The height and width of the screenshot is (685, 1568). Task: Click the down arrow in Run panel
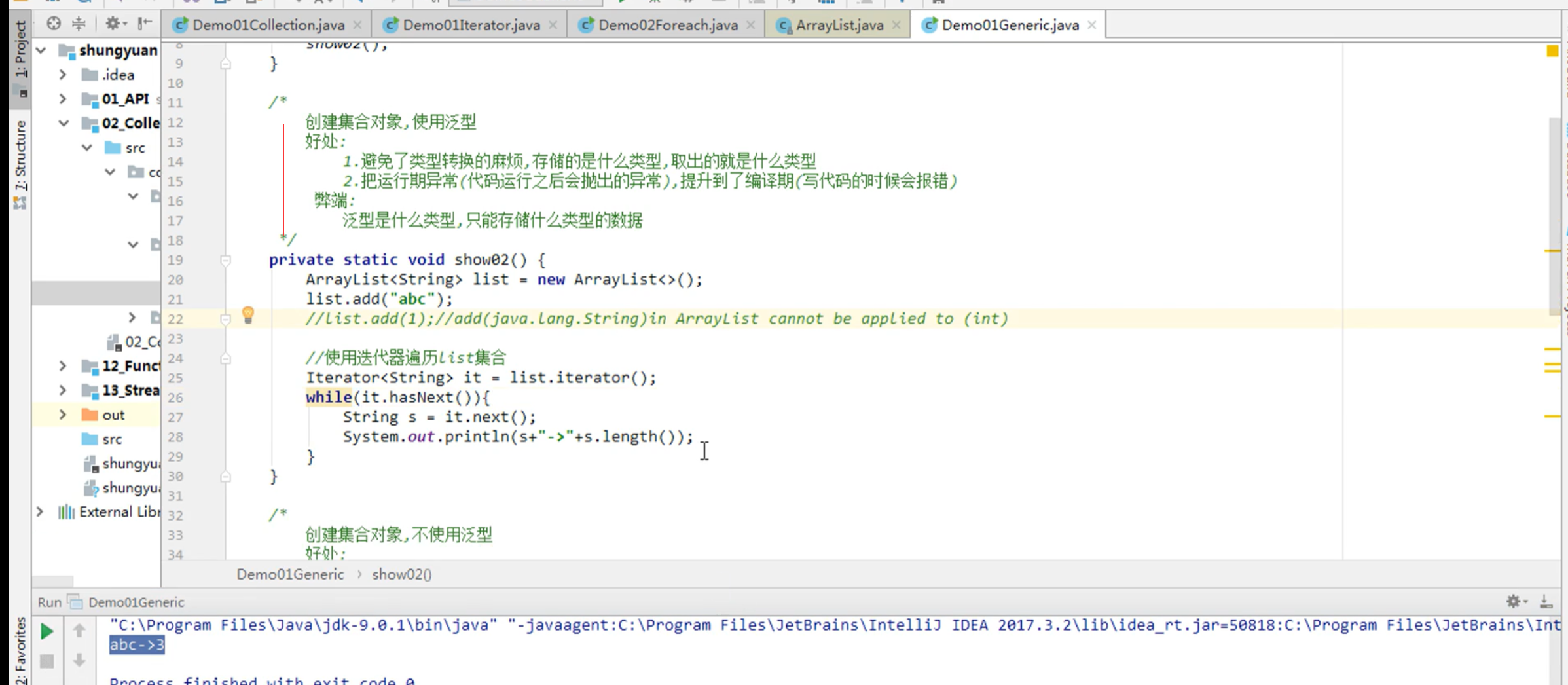click(x=79, y=660)
